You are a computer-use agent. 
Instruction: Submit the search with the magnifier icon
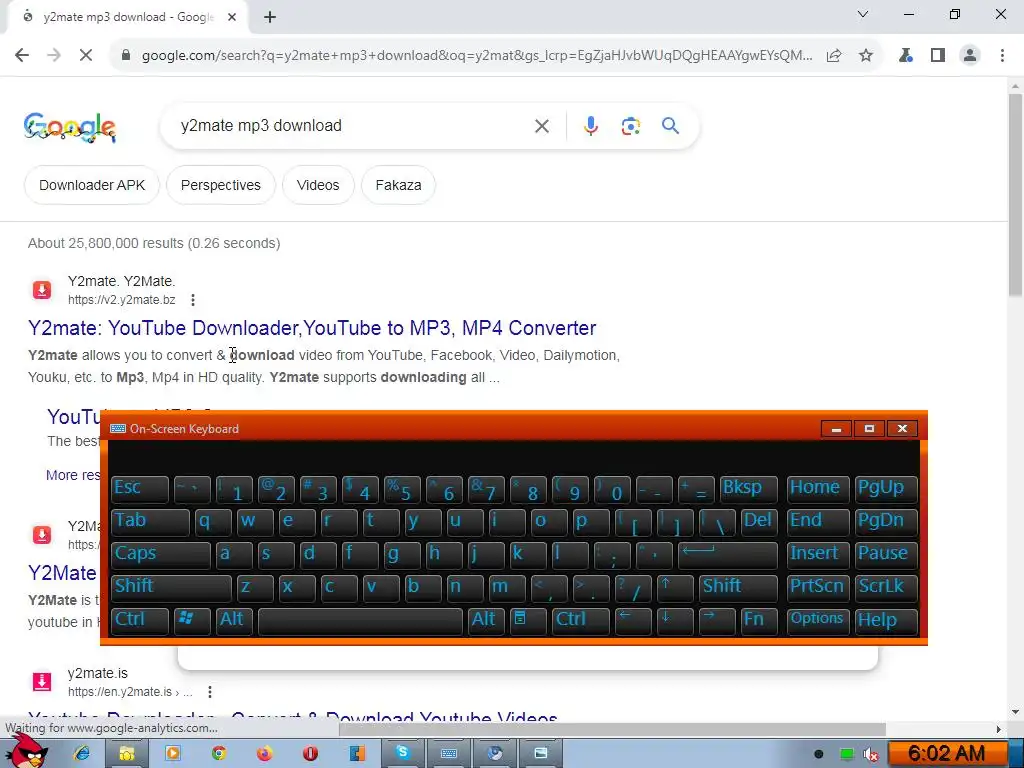tap(670, 126)
